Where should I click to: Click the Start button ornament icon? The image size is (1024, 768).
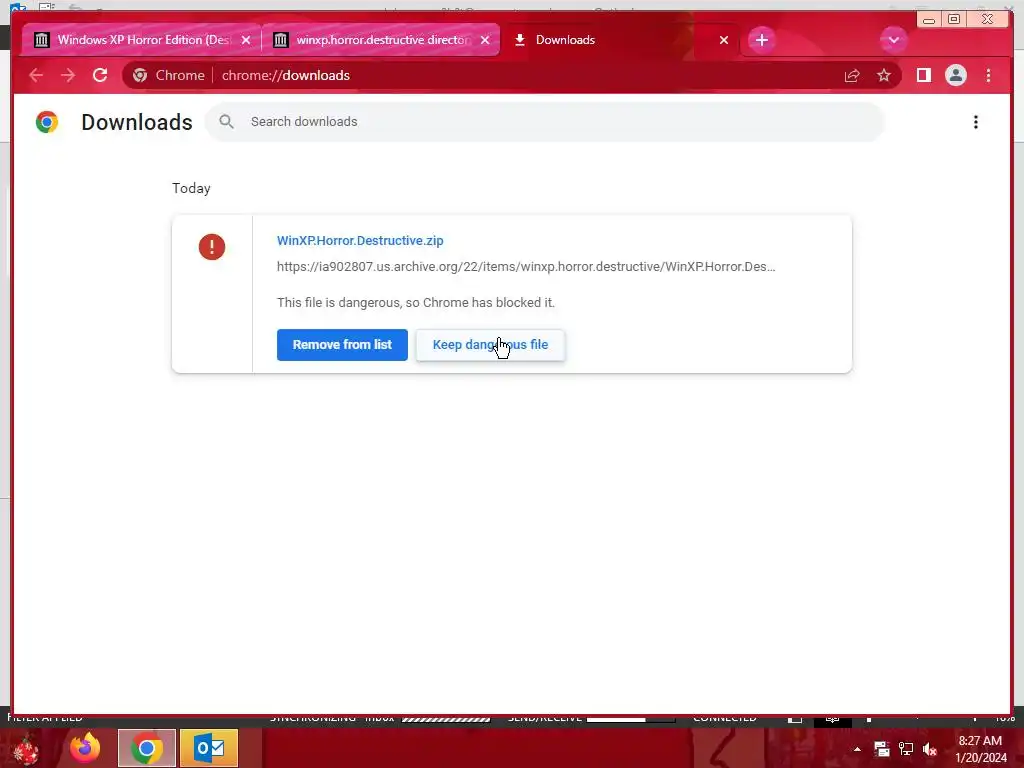26,749
